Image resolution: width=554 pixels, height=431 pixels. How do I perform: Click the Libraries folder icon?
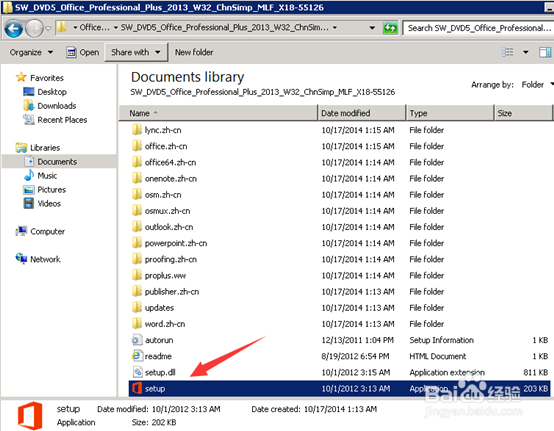(21, 147)
